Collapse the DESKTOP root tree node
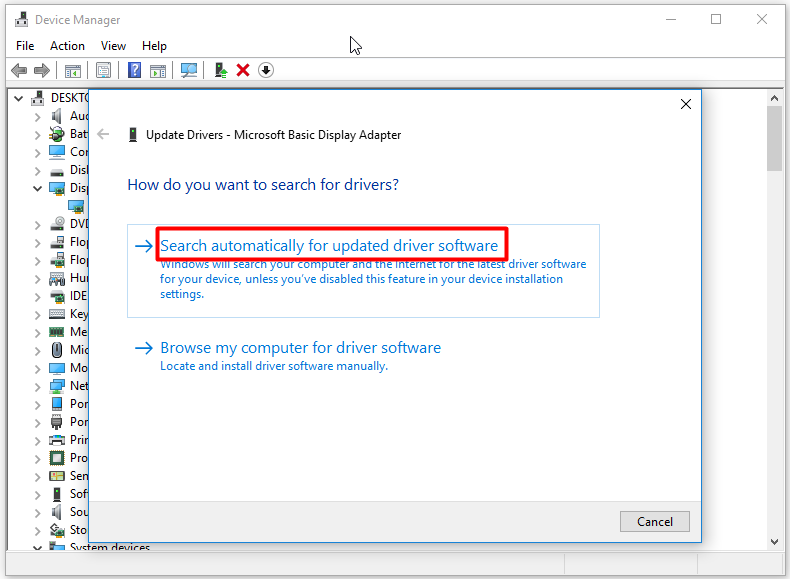This screenshot has width=790, height=579. tap(19, 98)
